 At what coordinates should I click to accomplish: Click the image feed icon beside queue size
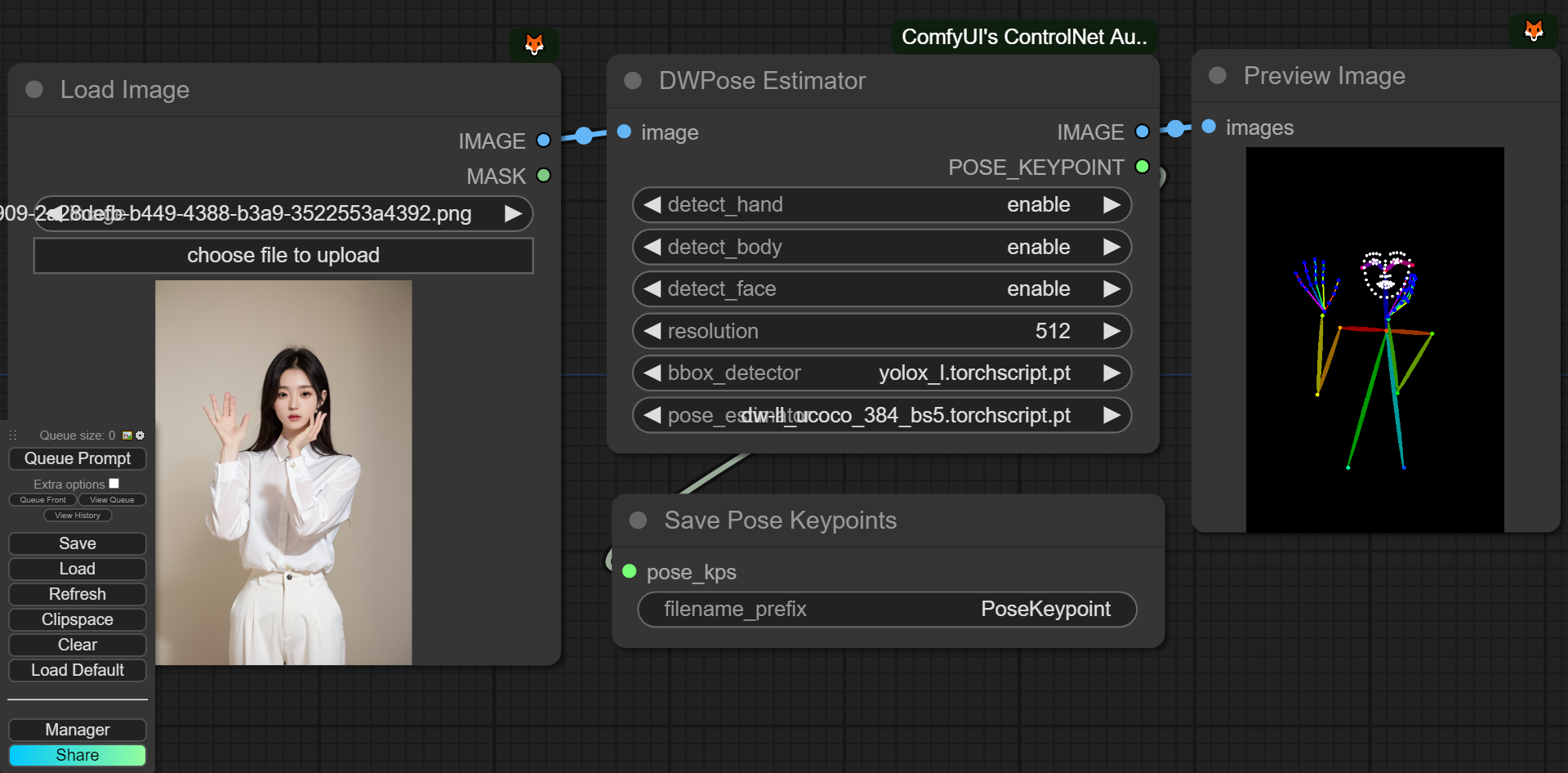point(127,436)
